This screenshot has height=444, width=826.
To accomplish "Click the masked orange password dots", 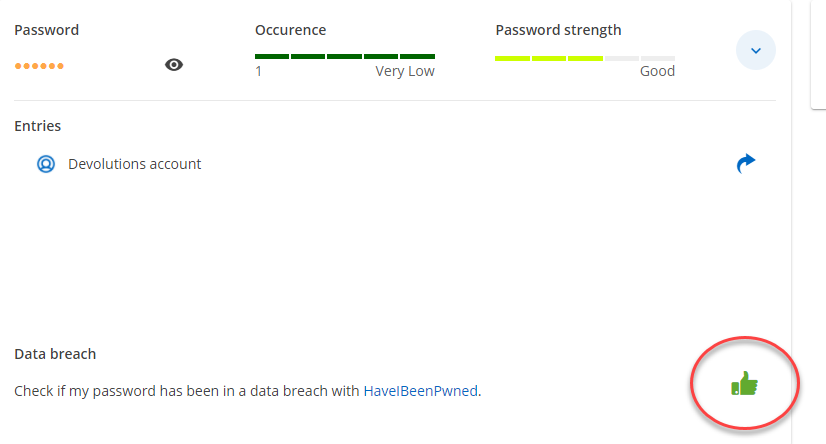I will point(39,66).
